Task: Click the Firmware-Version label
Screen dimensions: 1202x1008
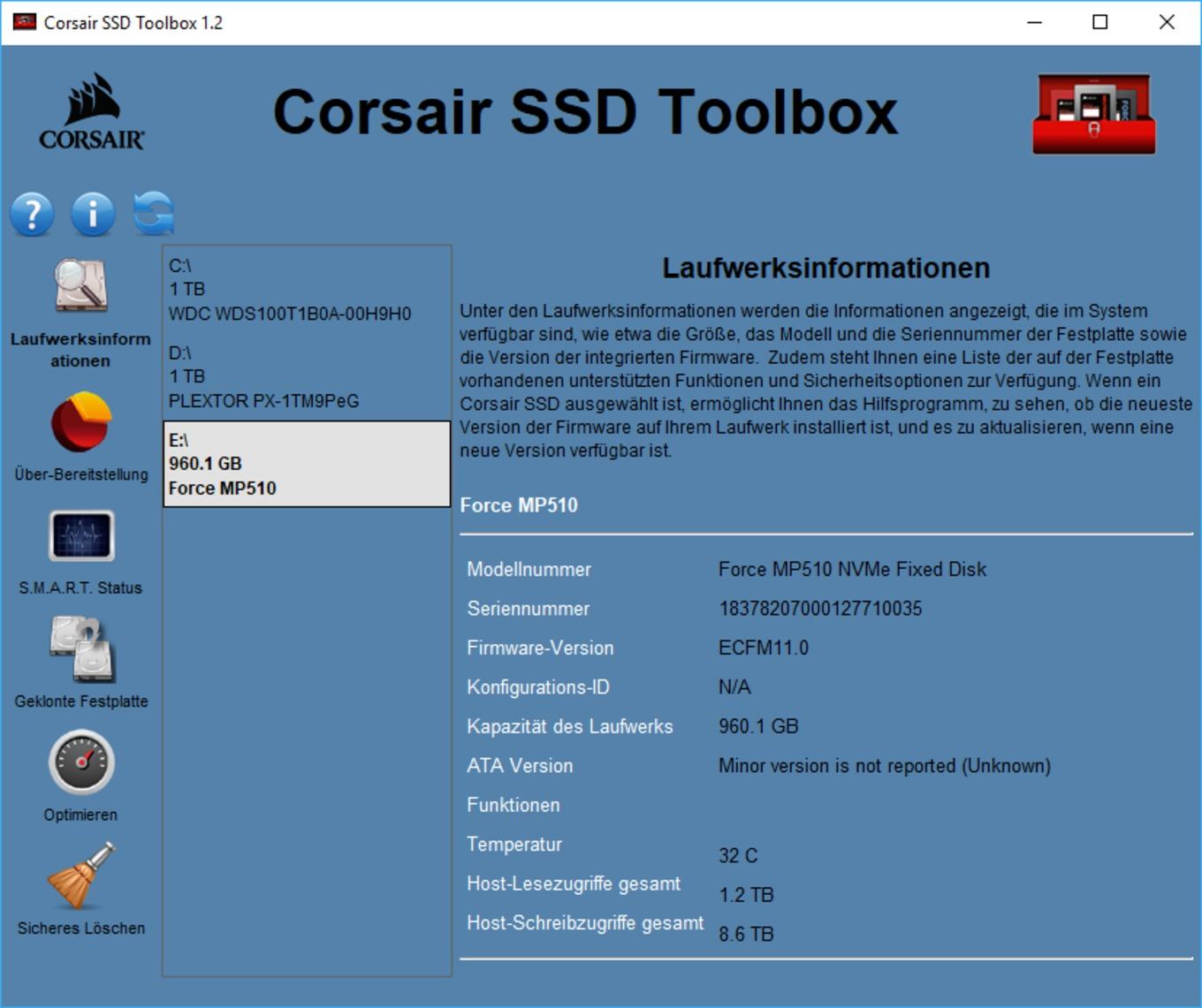Action: [x=540, y=648]
